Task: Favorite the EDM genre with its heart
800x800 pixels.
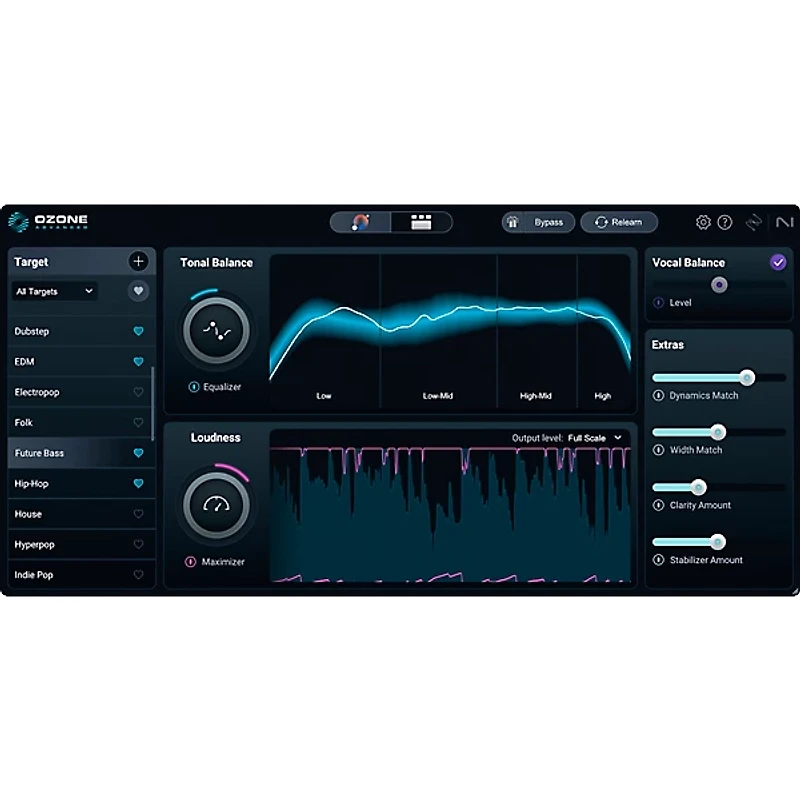Action: (137, 362)
